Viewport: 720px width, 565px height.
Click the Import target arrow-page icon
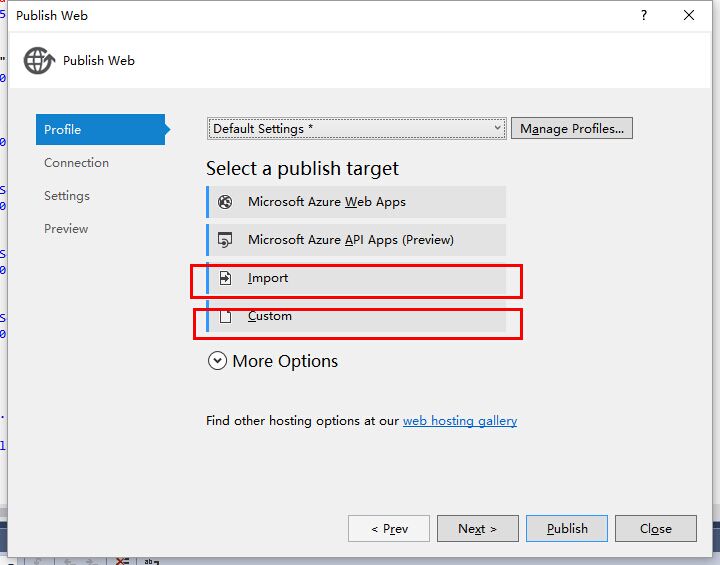226,278
